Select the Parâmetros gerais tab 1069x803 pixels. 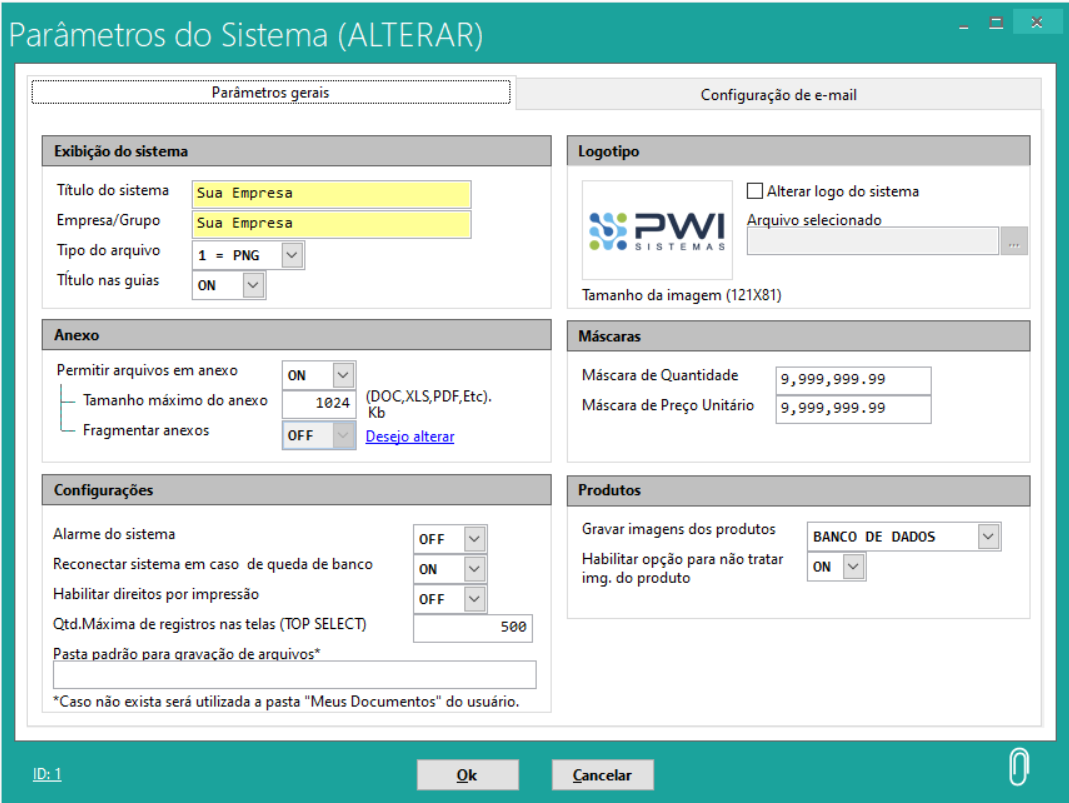tap(271, 92)
